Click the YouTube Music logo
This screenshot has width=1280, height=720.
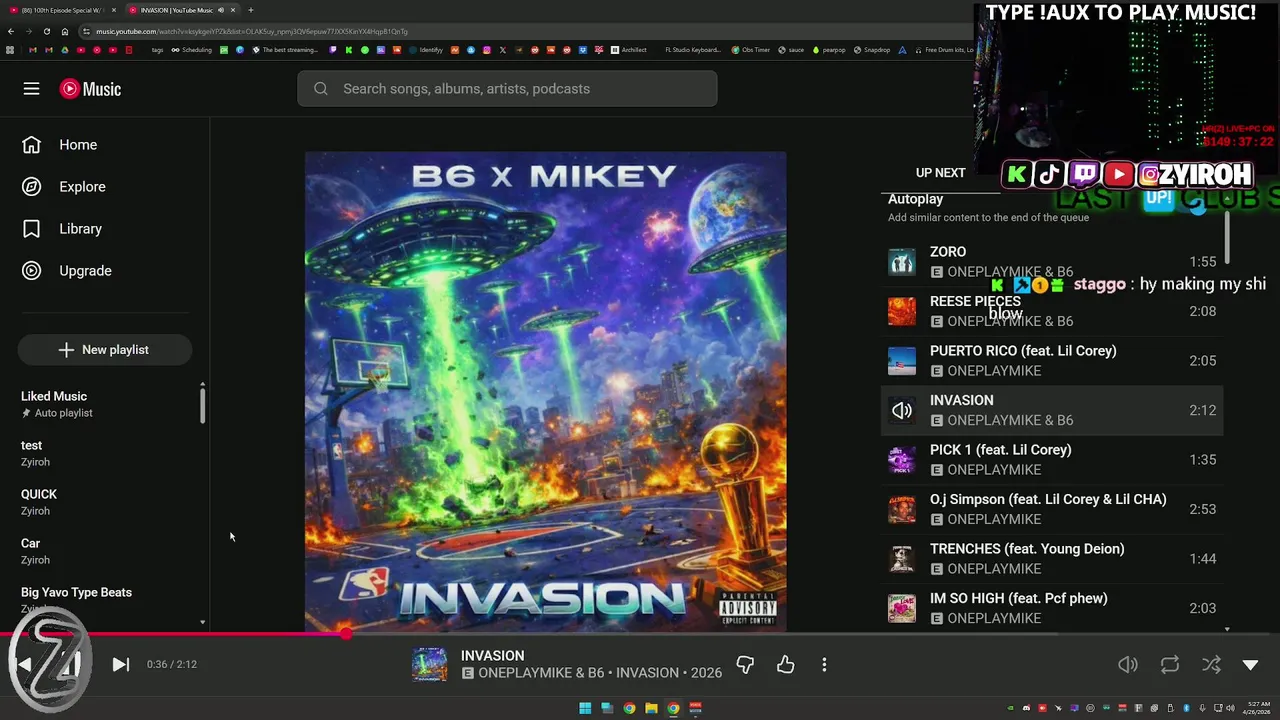pos(90,89)
